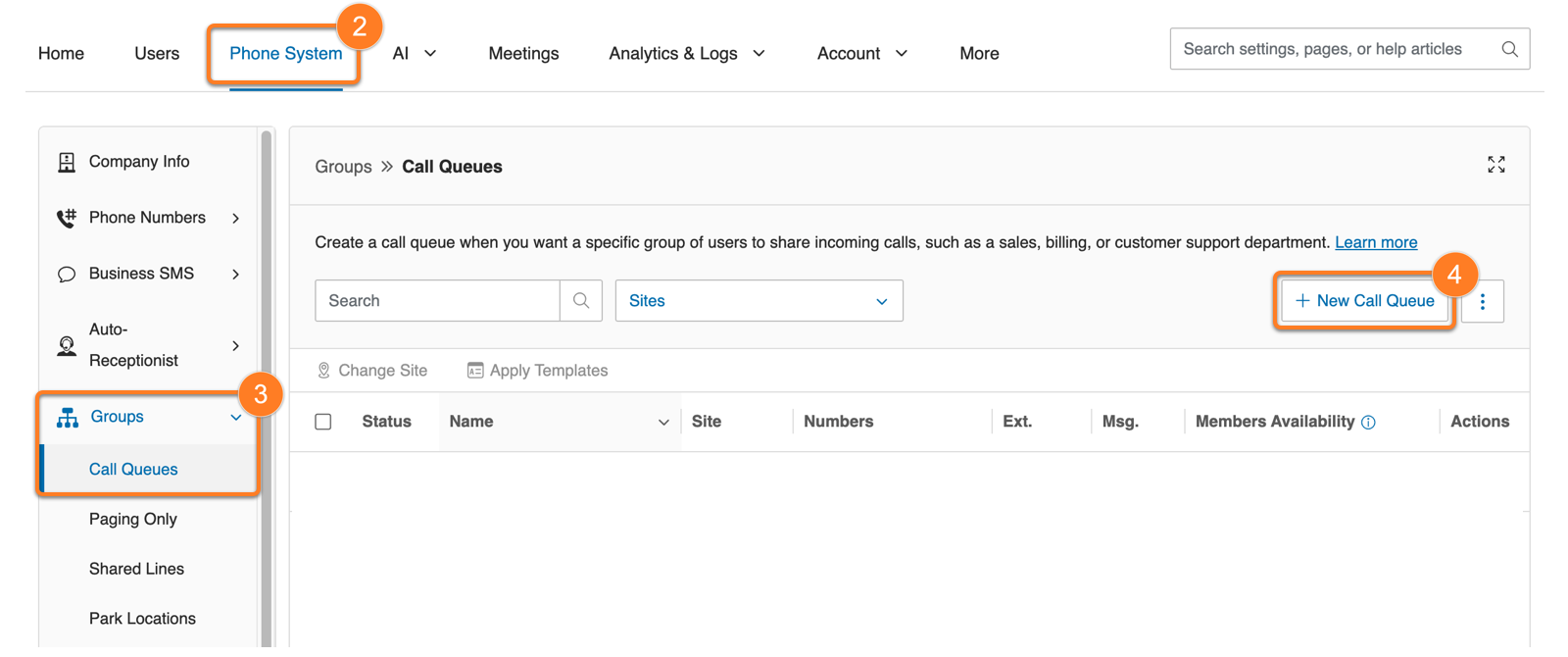Click the New Call Queue button
The height and width of the screenshot is (657, 1568).
[x=1364, y=301]
